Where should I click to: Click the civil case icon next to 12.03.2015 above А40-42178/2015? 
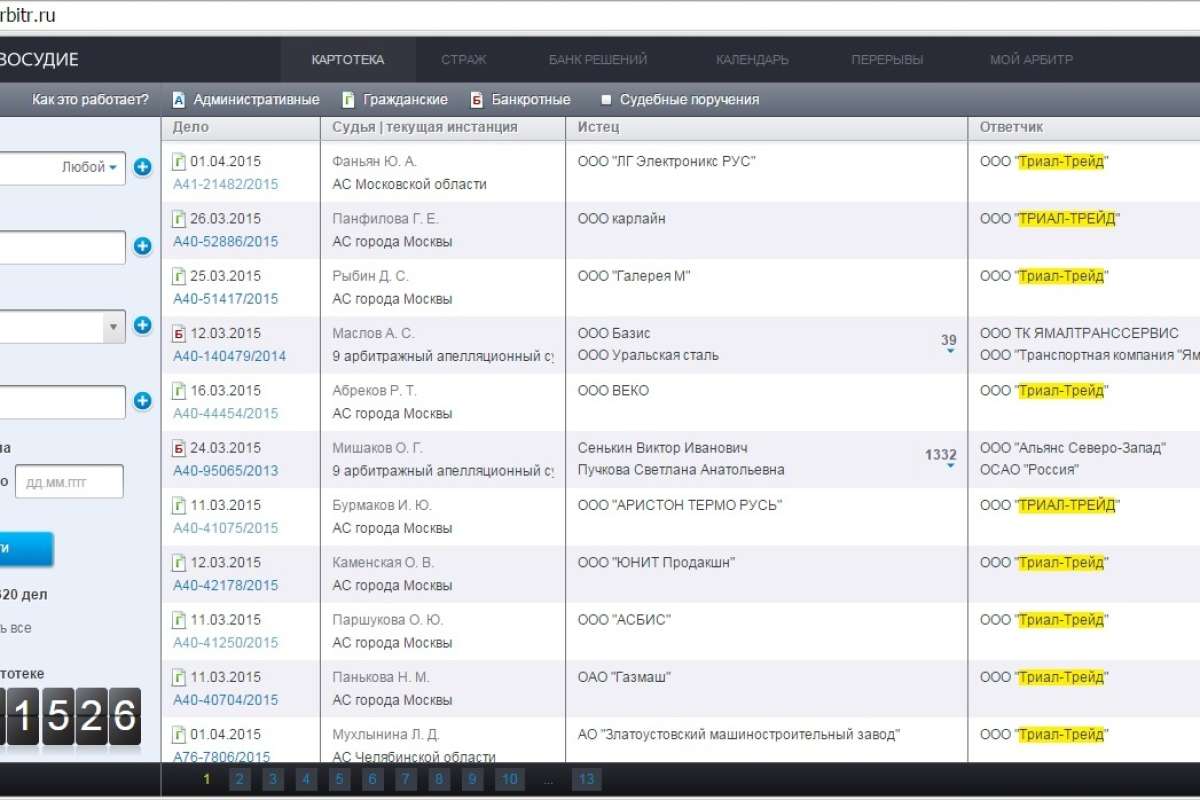[x=180, y=562]
